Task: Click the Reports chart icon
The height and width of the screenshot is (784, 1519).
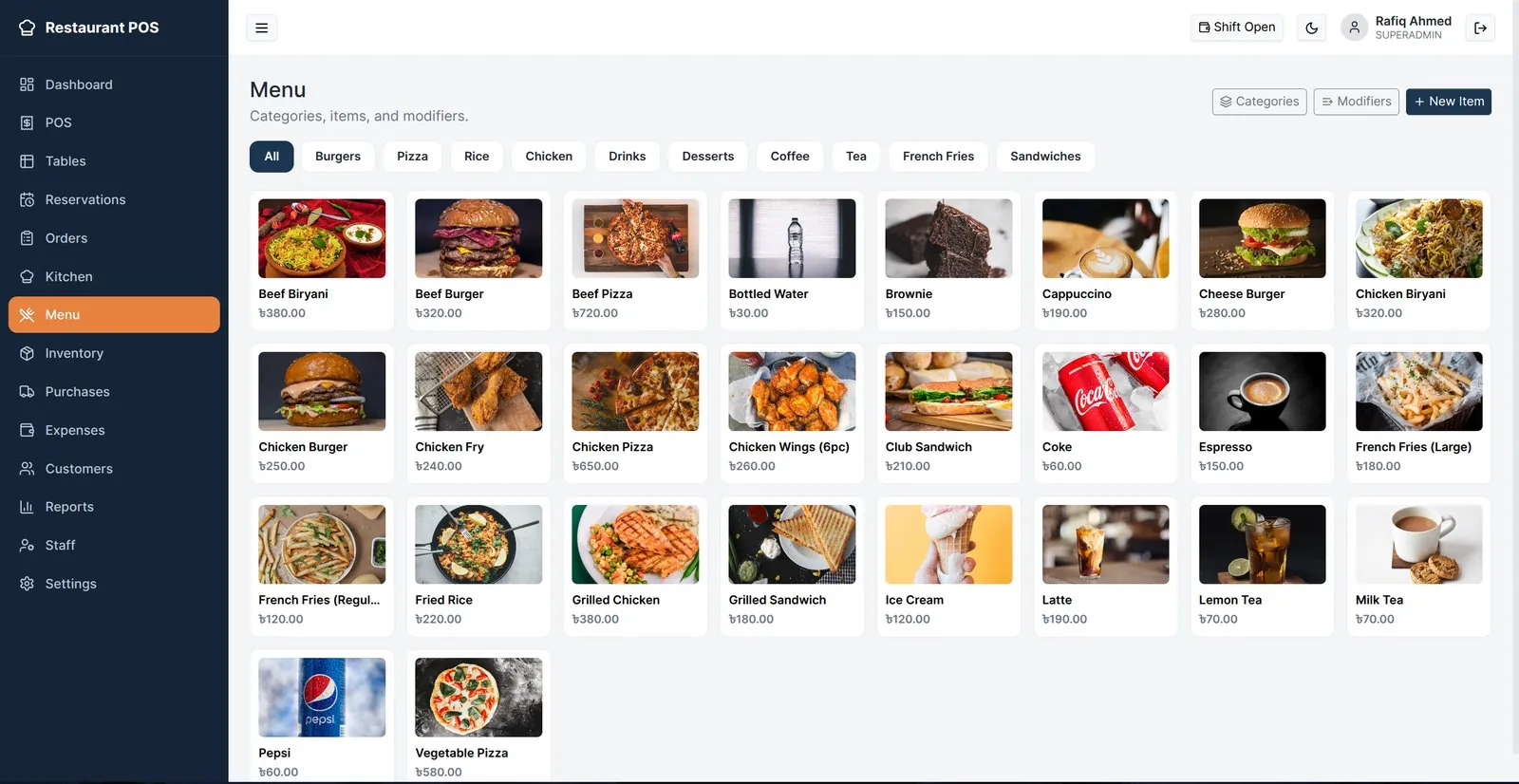Action: click(27, 507)
